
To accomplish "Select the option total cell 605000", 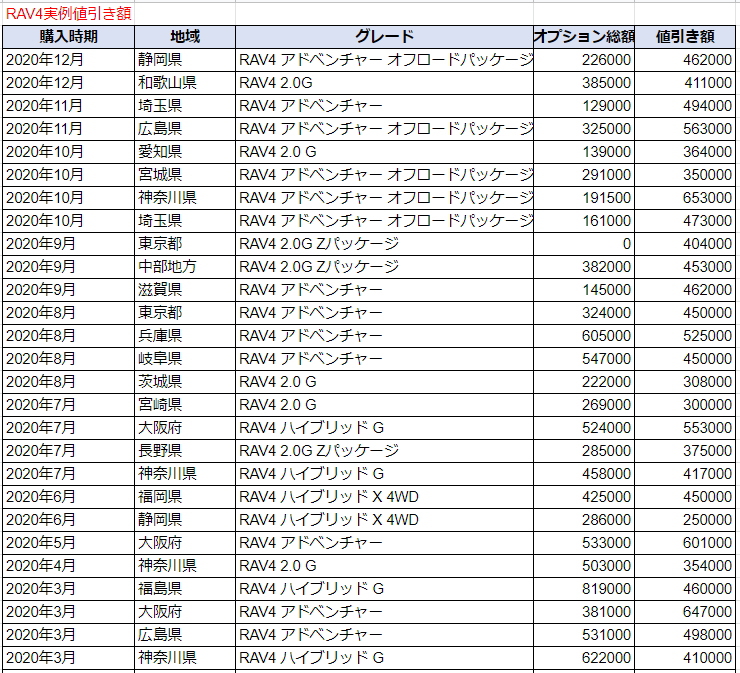I will click(x=584, y=336).
